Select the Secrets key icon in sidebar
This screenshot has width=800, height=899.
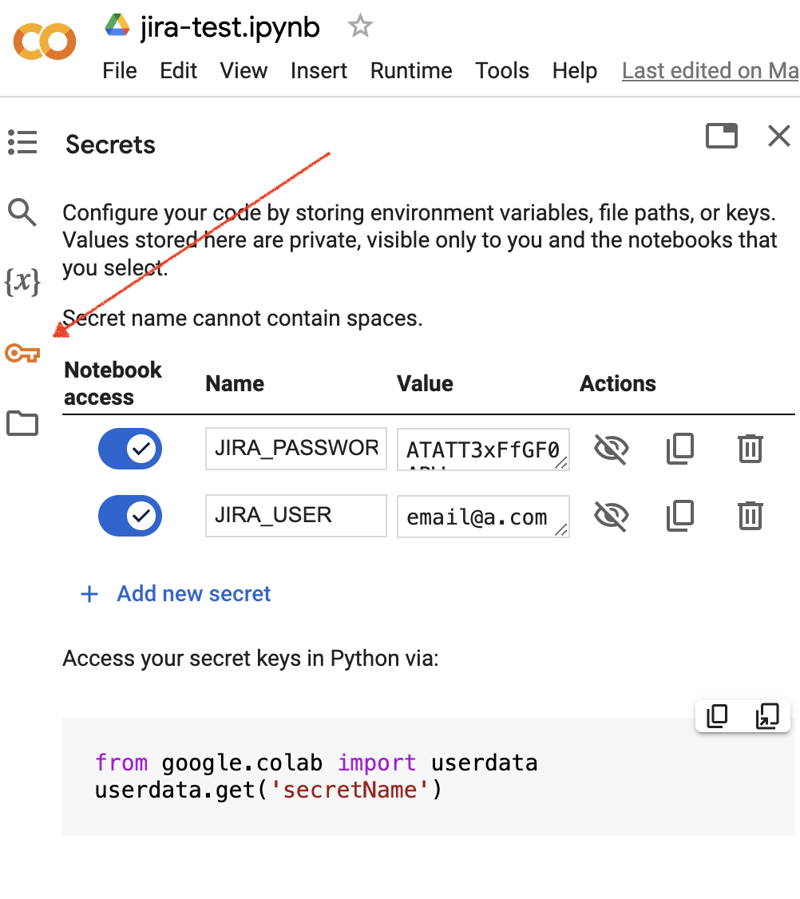click(x=22, y=353)
